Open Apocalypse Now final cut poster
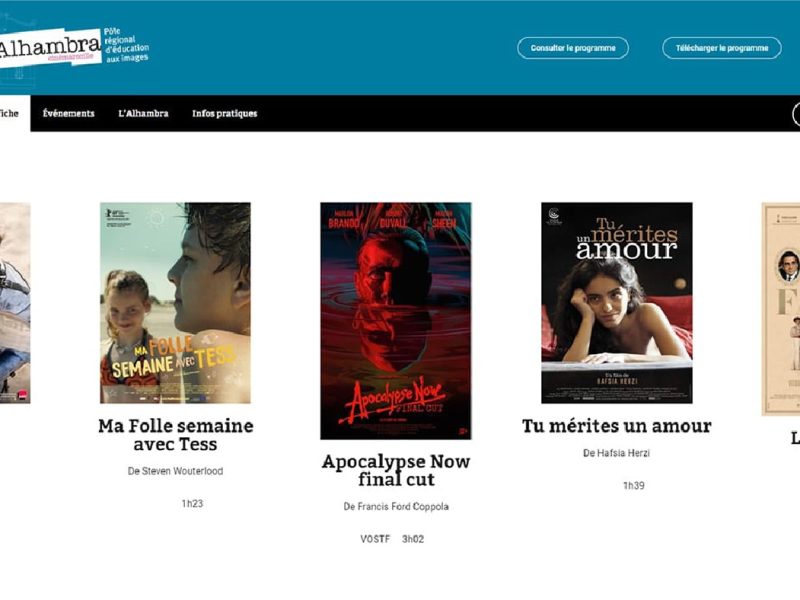 click(x=396, y=321)
